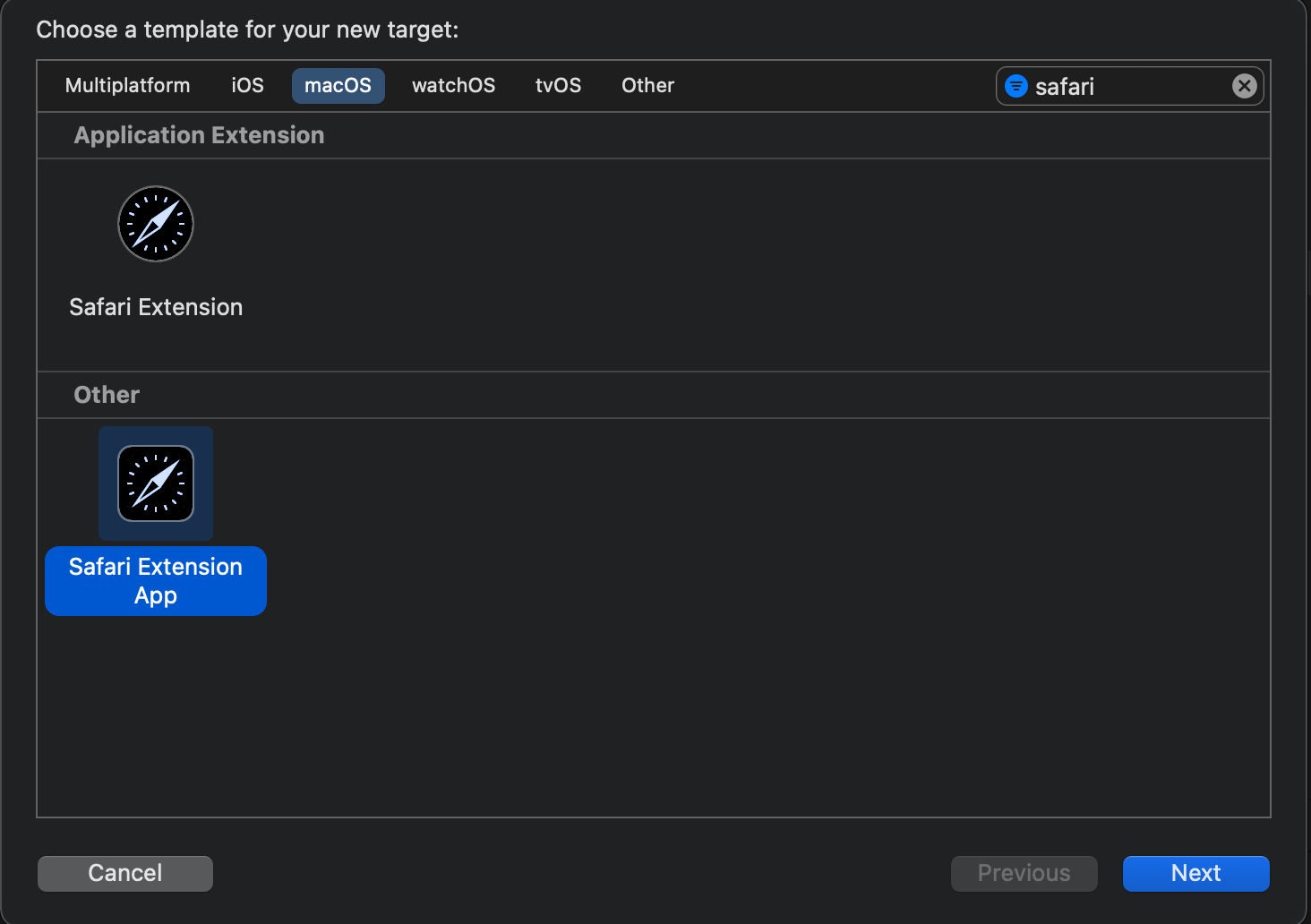Select the macOS platform tab
This screenshot has width=1311, height=924.
(x=338, y=86)
